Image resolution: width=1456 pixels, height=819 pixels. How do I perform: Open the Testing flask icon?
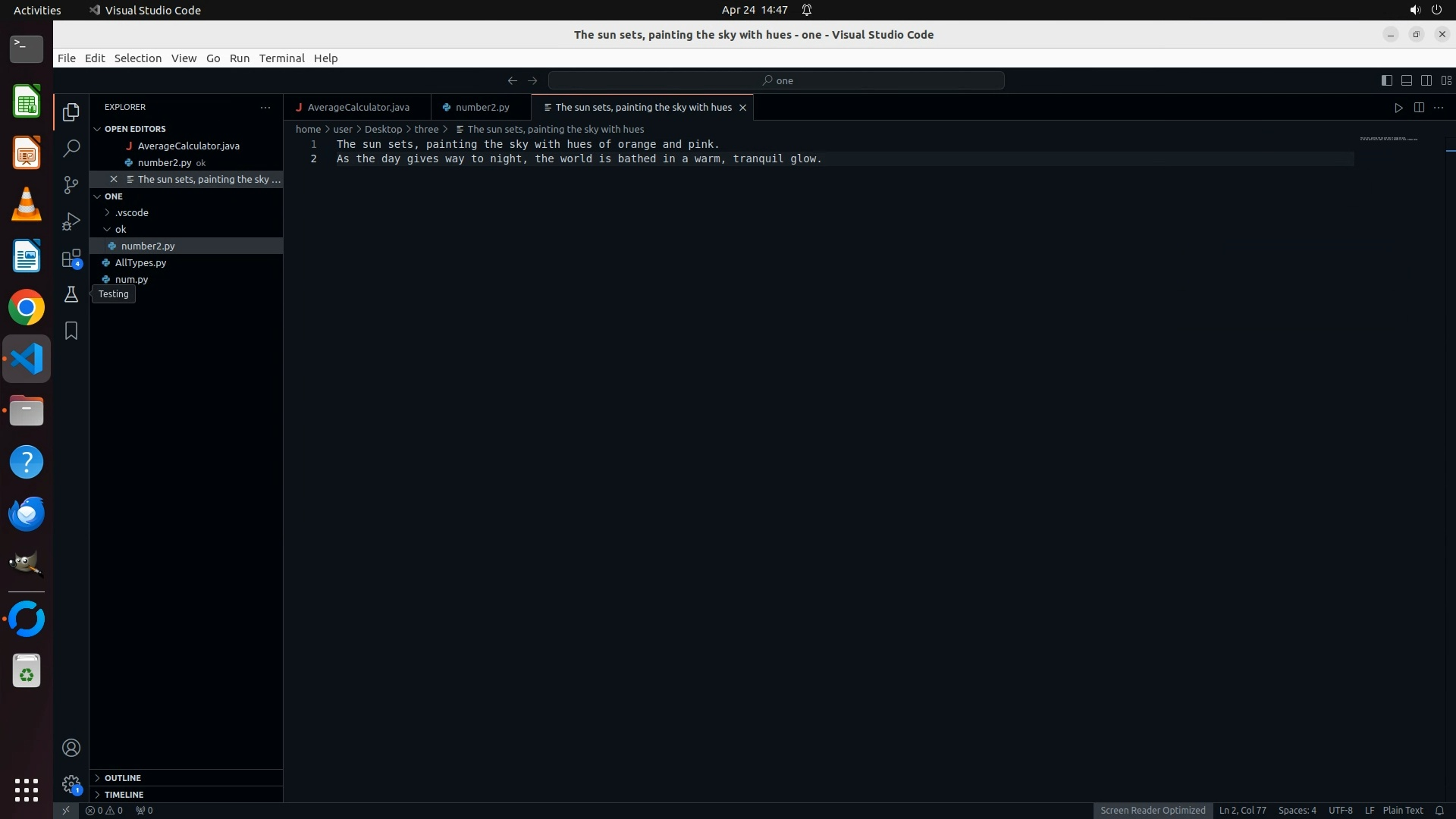pyautogui.click(x=71, y=295)
